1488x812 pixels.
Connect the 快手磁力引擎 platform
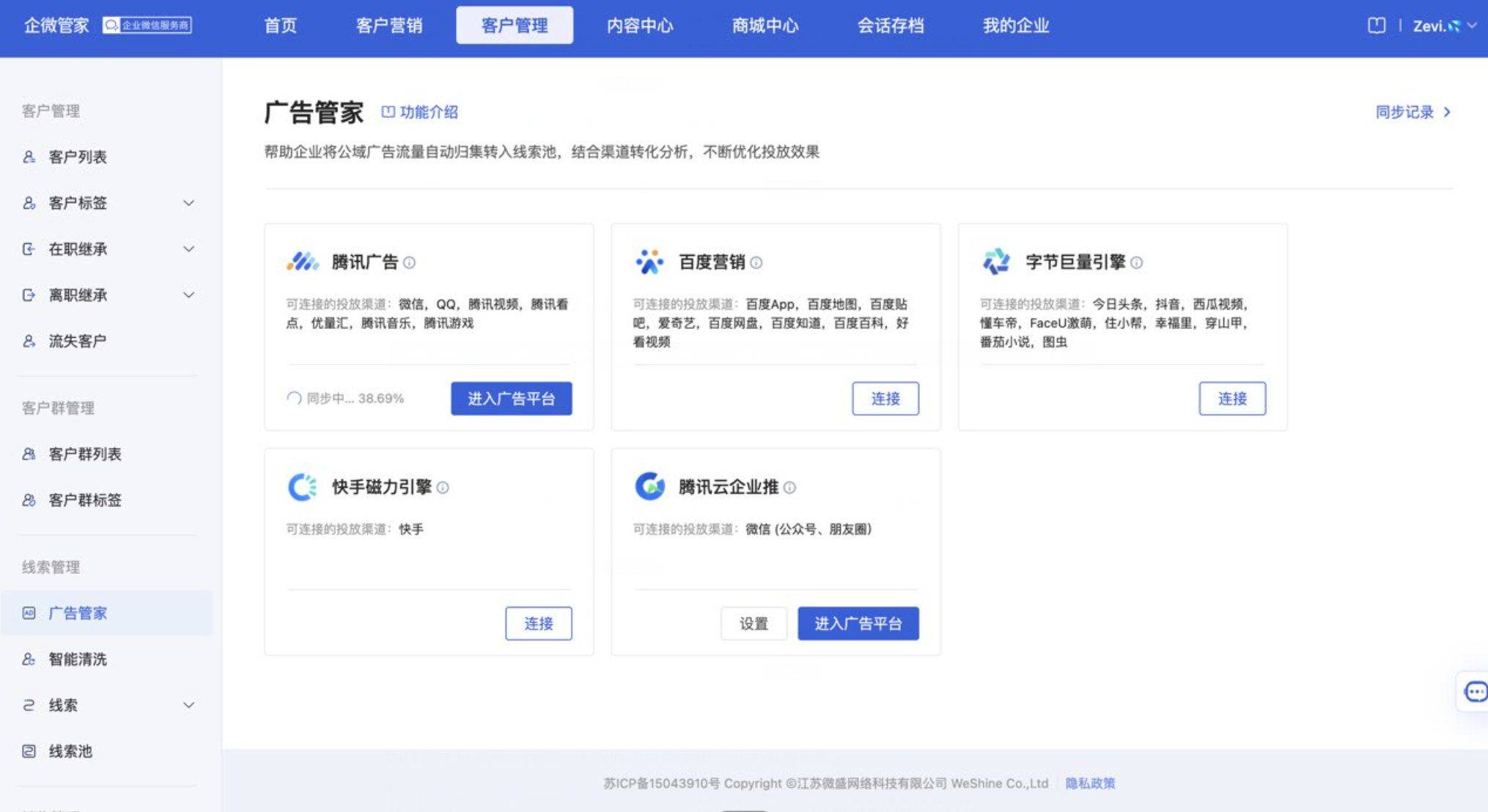(x=539, y=624)
